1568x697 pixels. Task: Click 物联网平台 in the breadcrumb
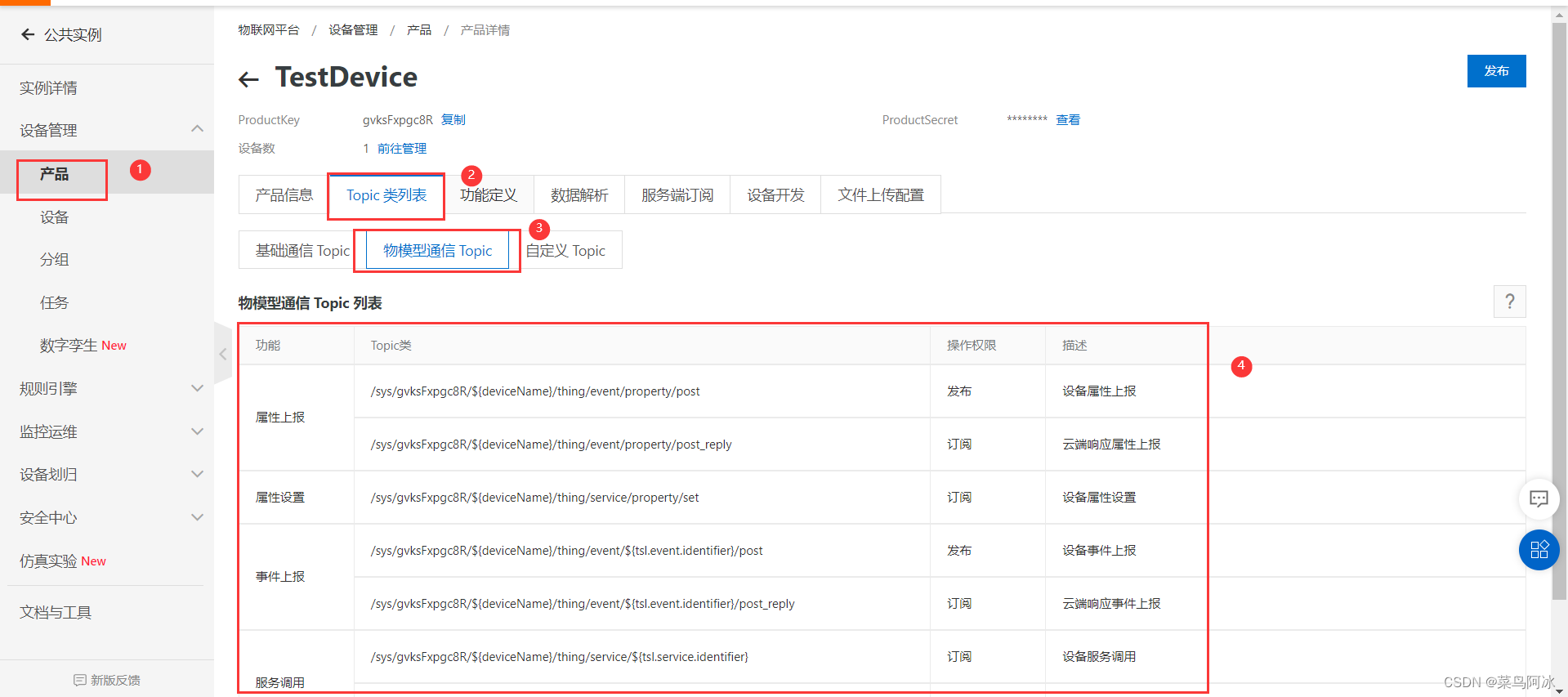(x=269, y=29)
